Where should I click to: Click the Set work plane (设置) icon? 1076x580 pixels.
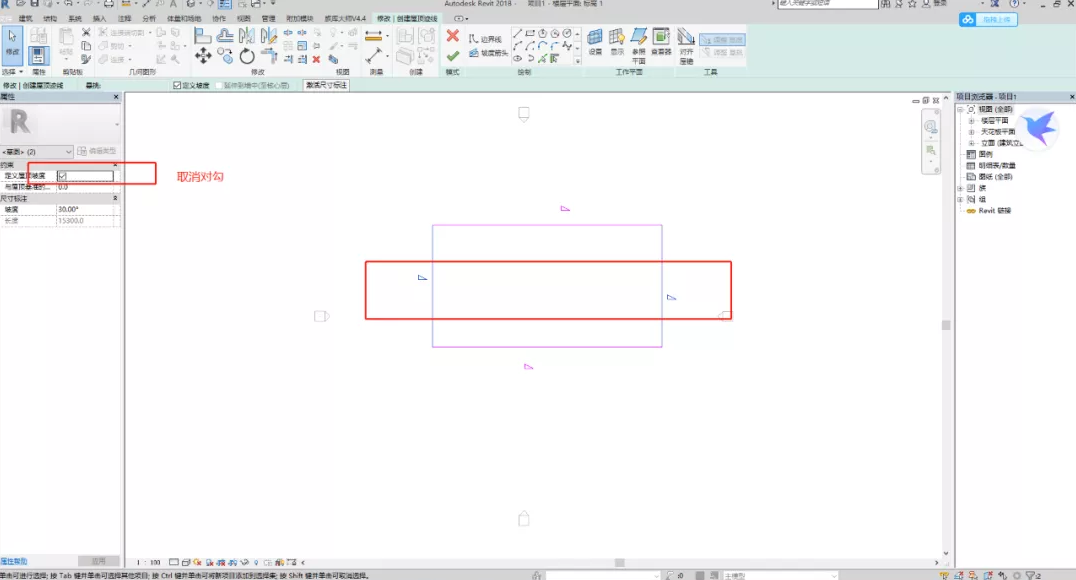[x=595, y=42]
